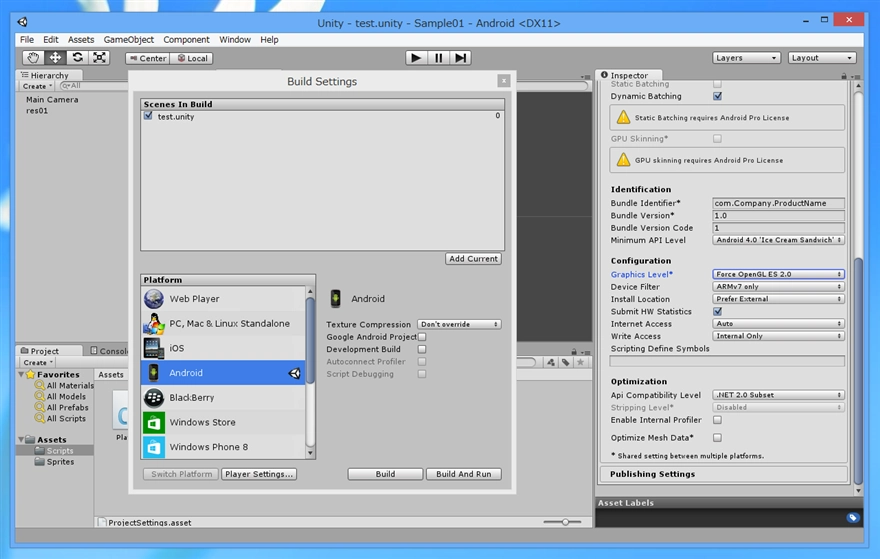Viewport: 880px width, 559px height.
Task: Click the Build button
Action: [x=385, y=474]
